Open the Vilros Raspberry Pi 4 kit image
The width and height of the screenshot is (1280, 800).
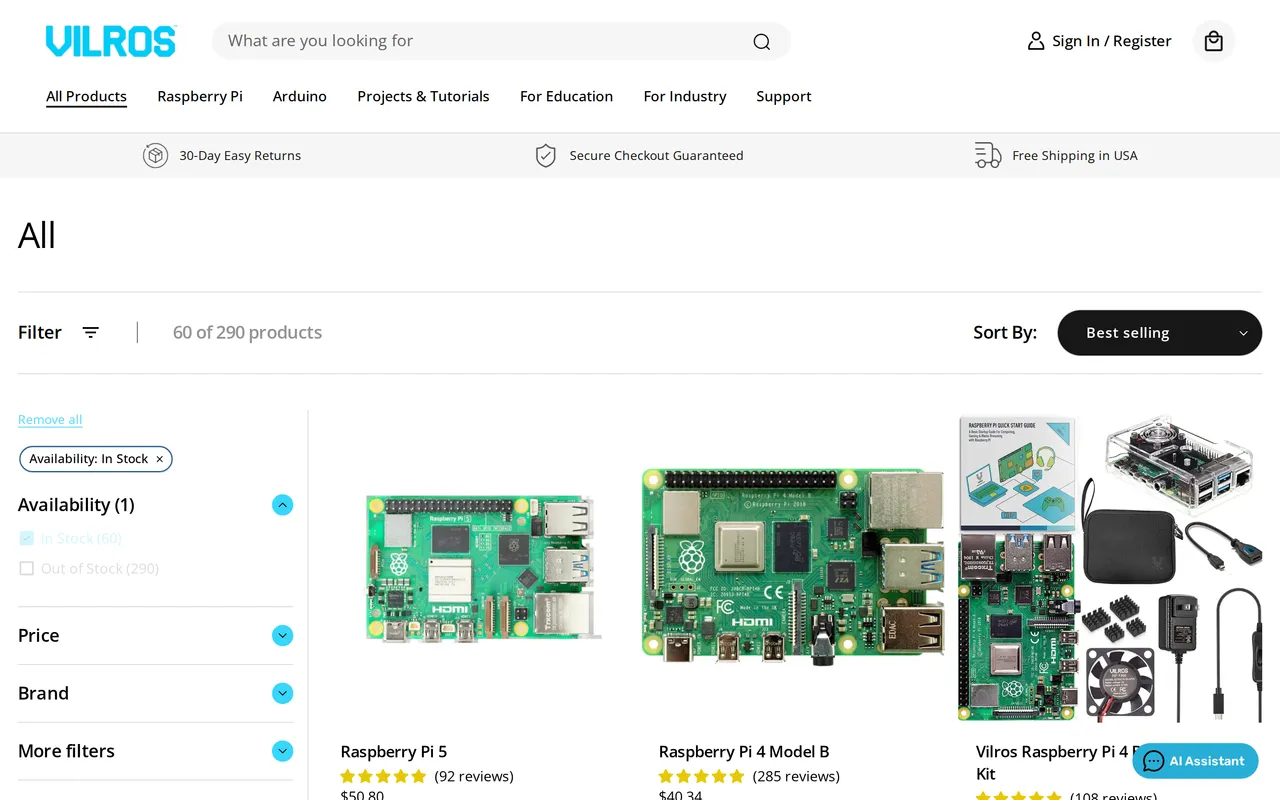[x=1110, y=568]
